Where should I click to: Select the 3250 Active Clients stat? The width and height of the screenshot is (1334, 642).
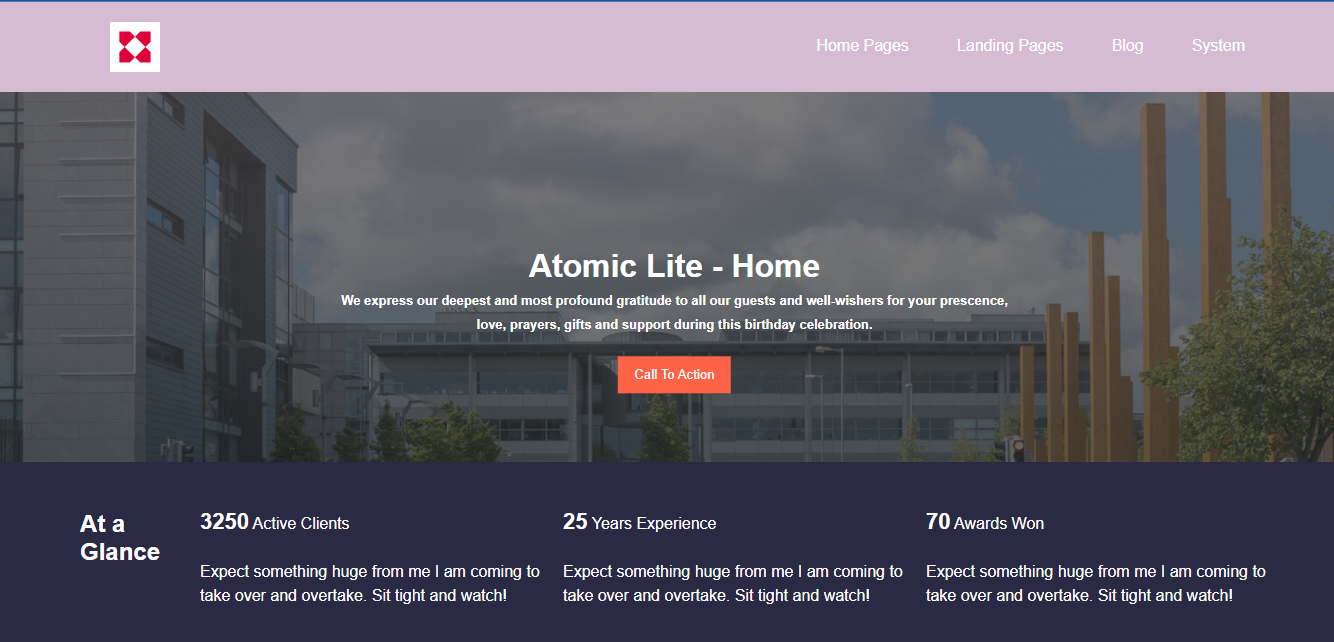click(x=275, y=522)
